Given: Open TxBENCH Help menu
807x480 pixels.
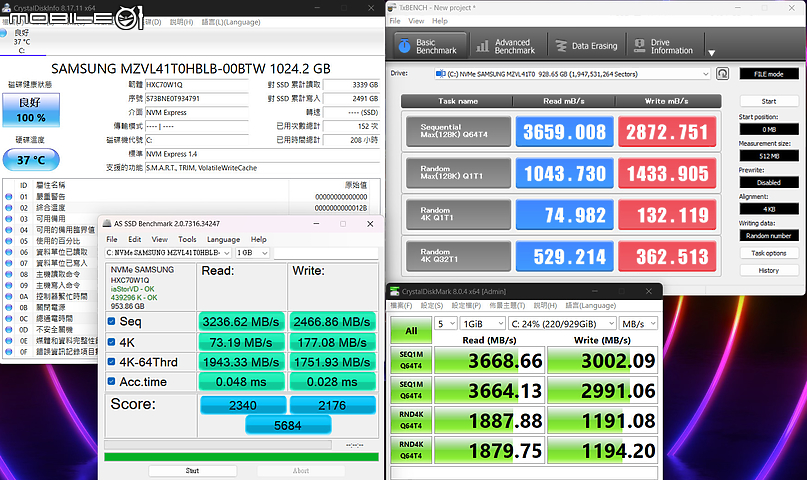Looking at the screenshot, I should (440, 21).
